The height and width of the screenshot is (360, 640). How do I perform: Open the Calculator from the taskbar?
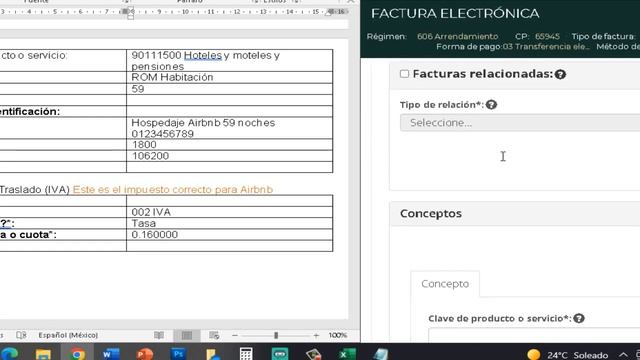coord(246,353)
